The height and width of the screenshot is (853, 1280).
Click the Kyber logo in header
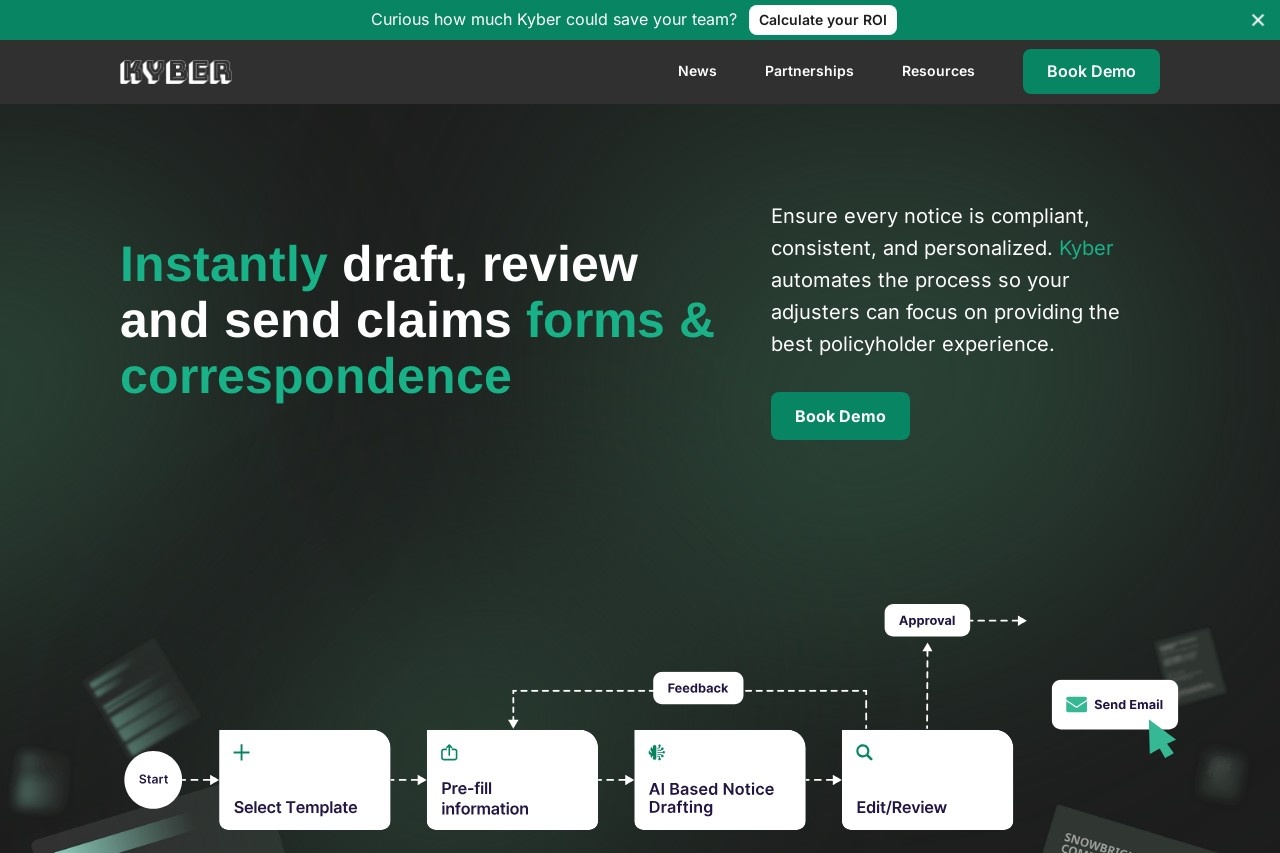point(176,72)
